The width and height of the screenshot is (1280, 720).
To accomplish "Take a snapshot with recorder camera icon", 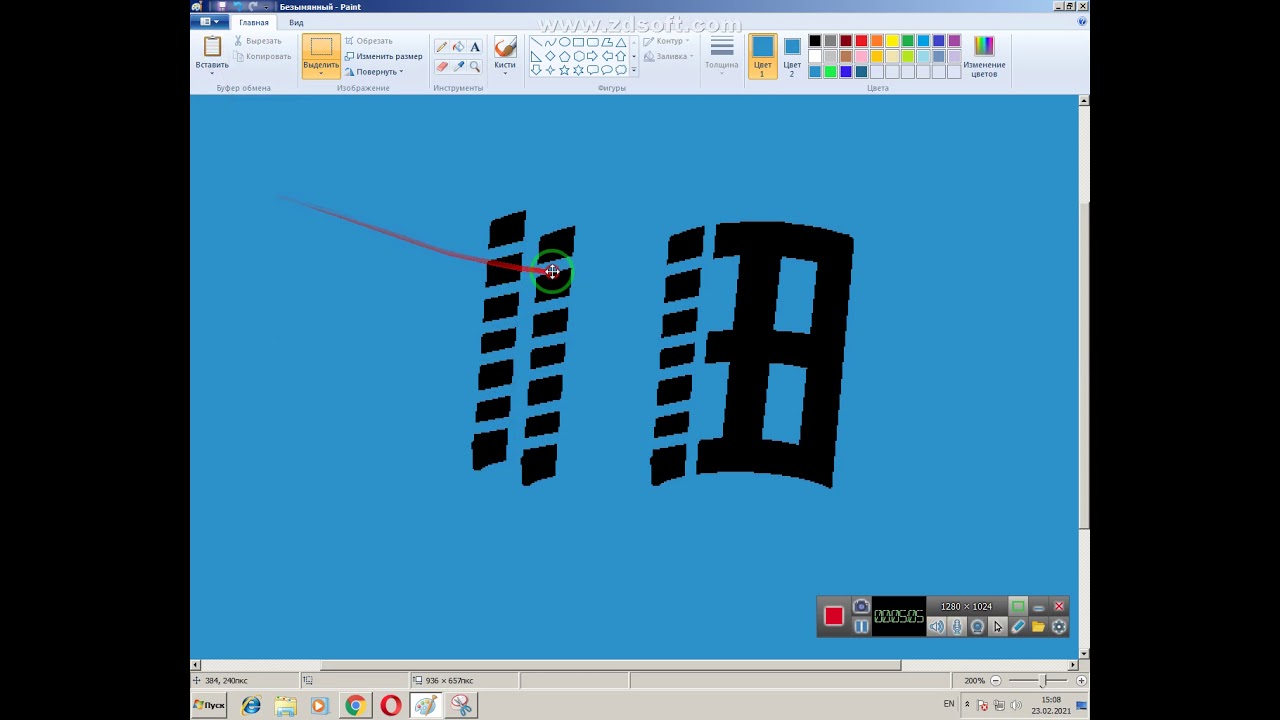I will (x=861, y=606).
